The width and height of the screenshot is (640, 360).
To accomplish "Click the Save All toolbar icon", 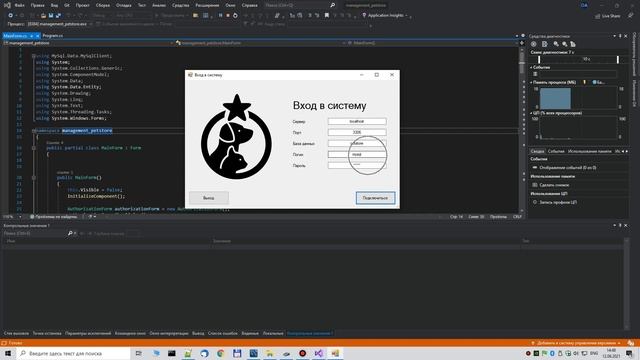I will click(58, 16).
